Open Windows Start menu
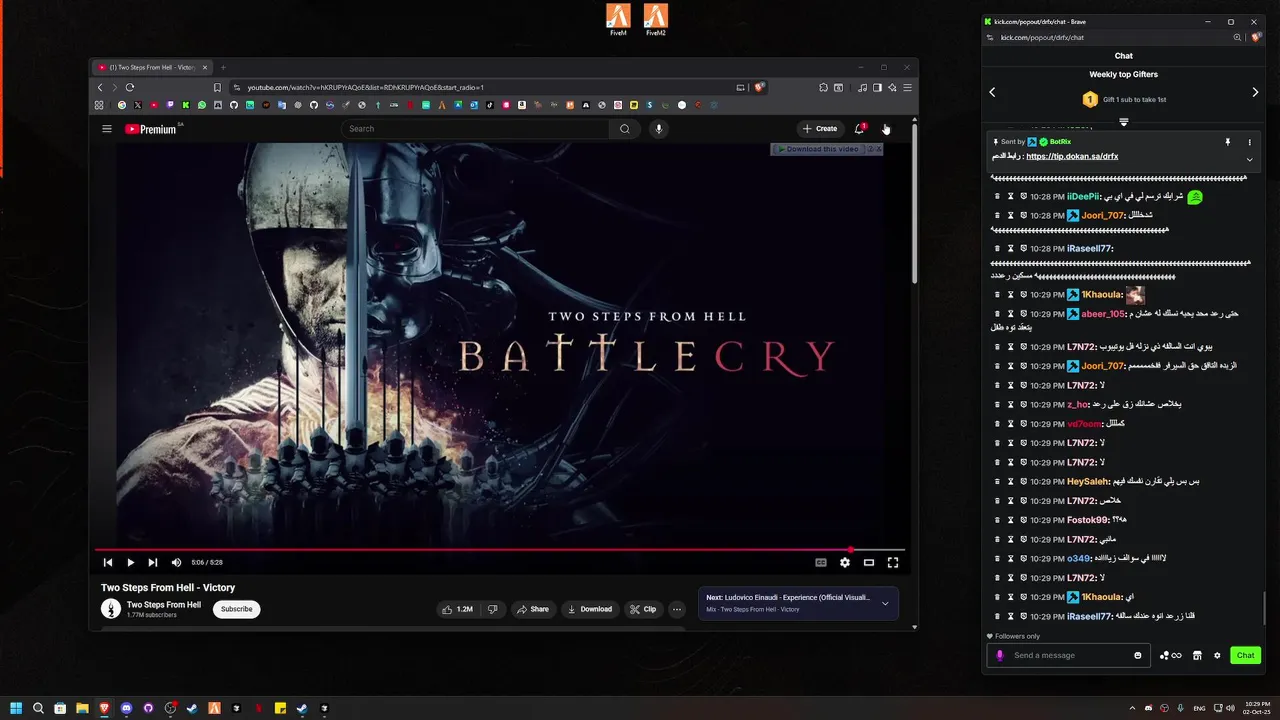 click(x=16, y=708)
